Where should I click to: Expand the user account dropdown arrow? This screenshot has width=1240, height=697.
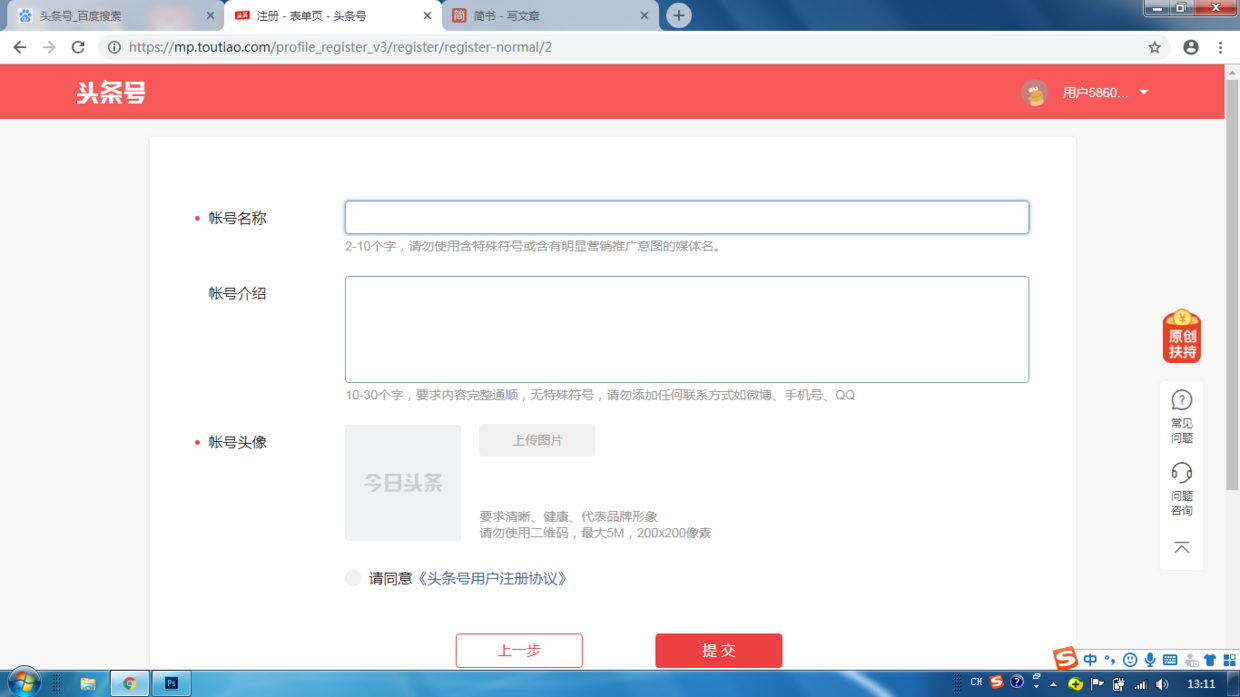pyautogui.click(x=1144, y=92)
